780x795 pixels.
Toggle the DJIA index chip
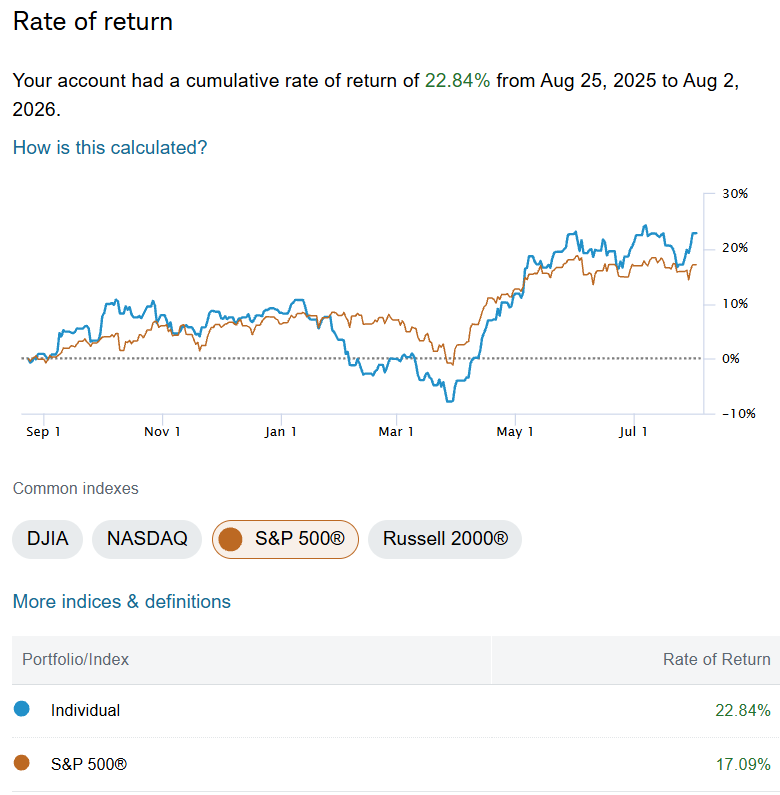click(47, 539)
